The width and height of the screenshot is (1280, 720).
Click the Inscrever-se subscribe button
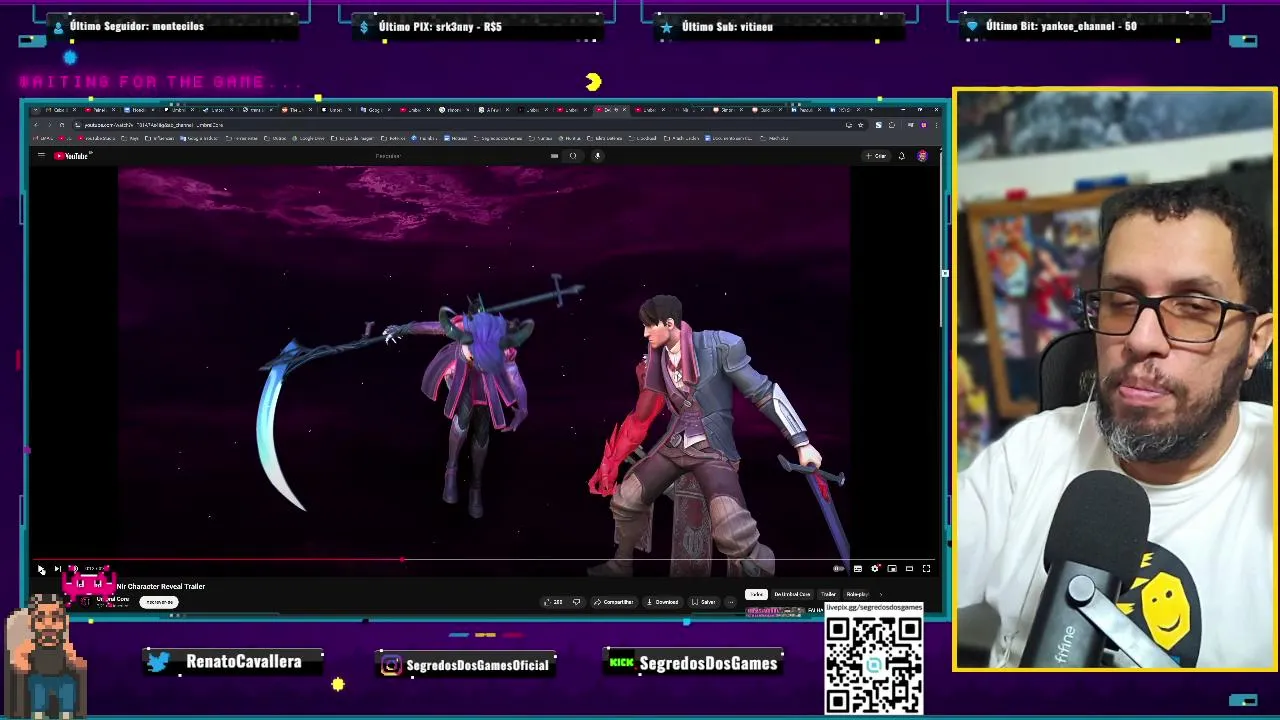[159, 602]
